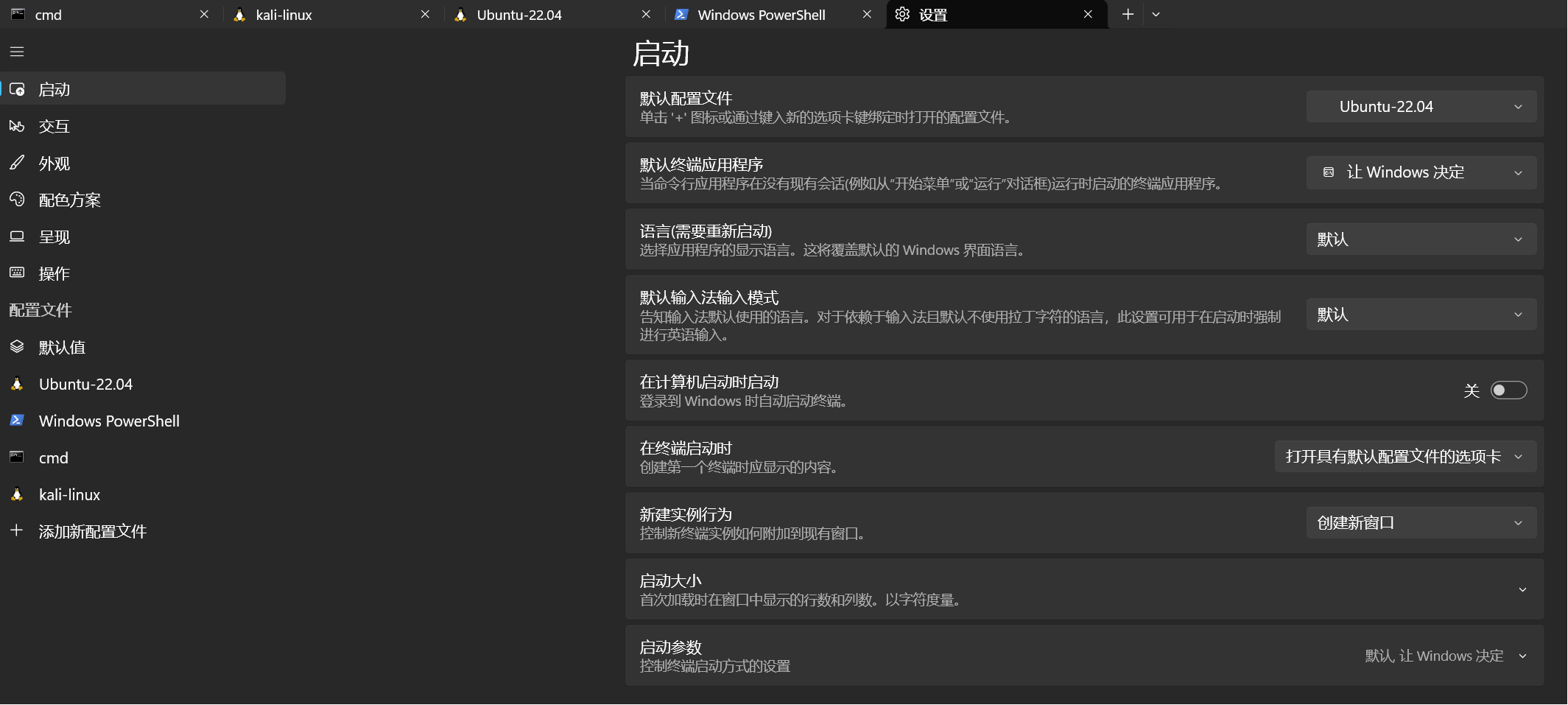Click the PowerShell tab's icon
This screenshot has height=705, width=1568.
click(x=681, y=14)
